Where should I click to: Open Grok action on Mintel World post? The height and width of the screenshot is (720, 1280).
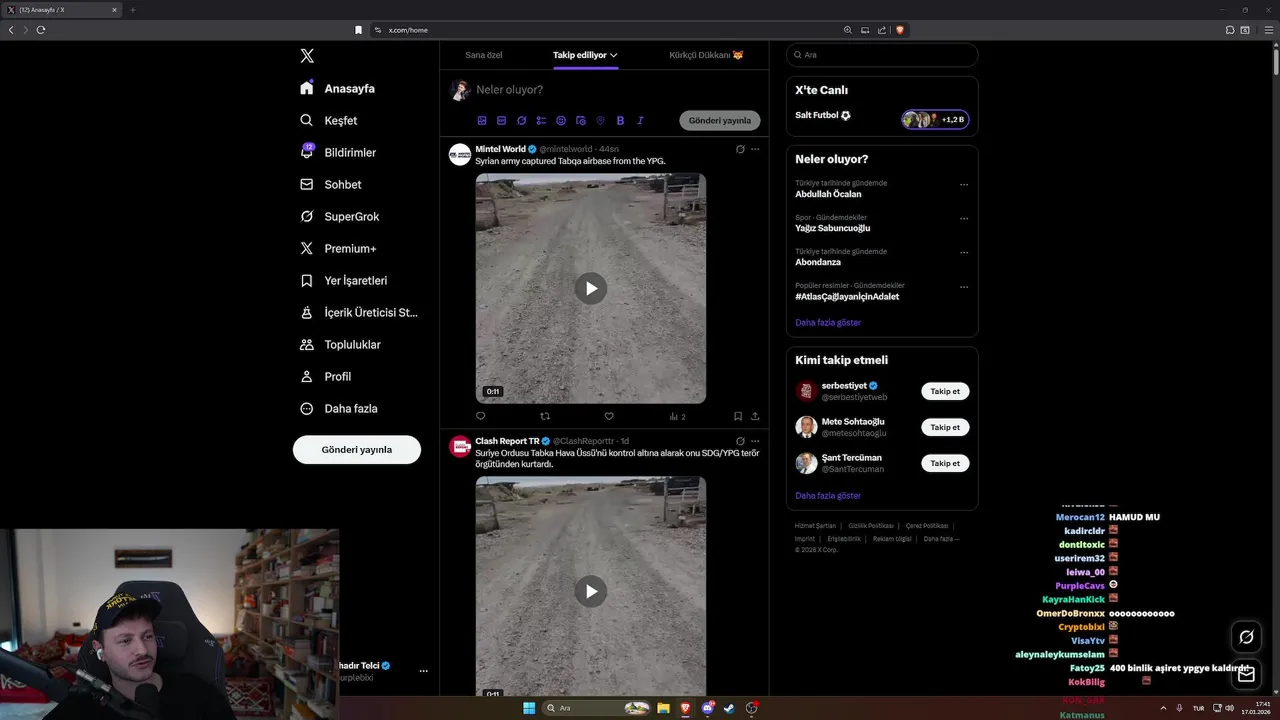(740, 149)
